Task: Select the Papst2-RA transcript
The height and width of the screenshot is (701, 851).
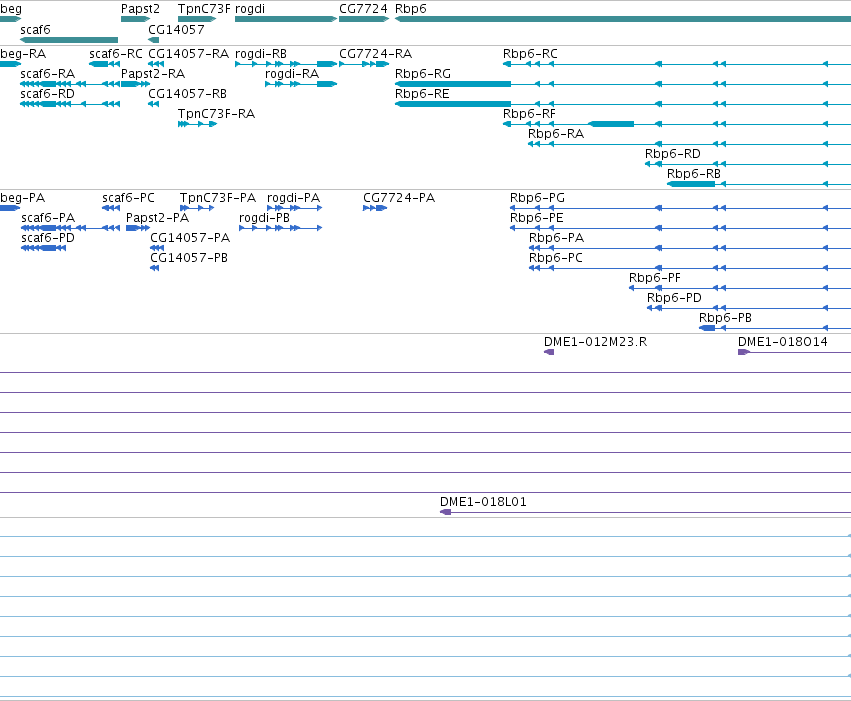Action: tap(136, 84)
